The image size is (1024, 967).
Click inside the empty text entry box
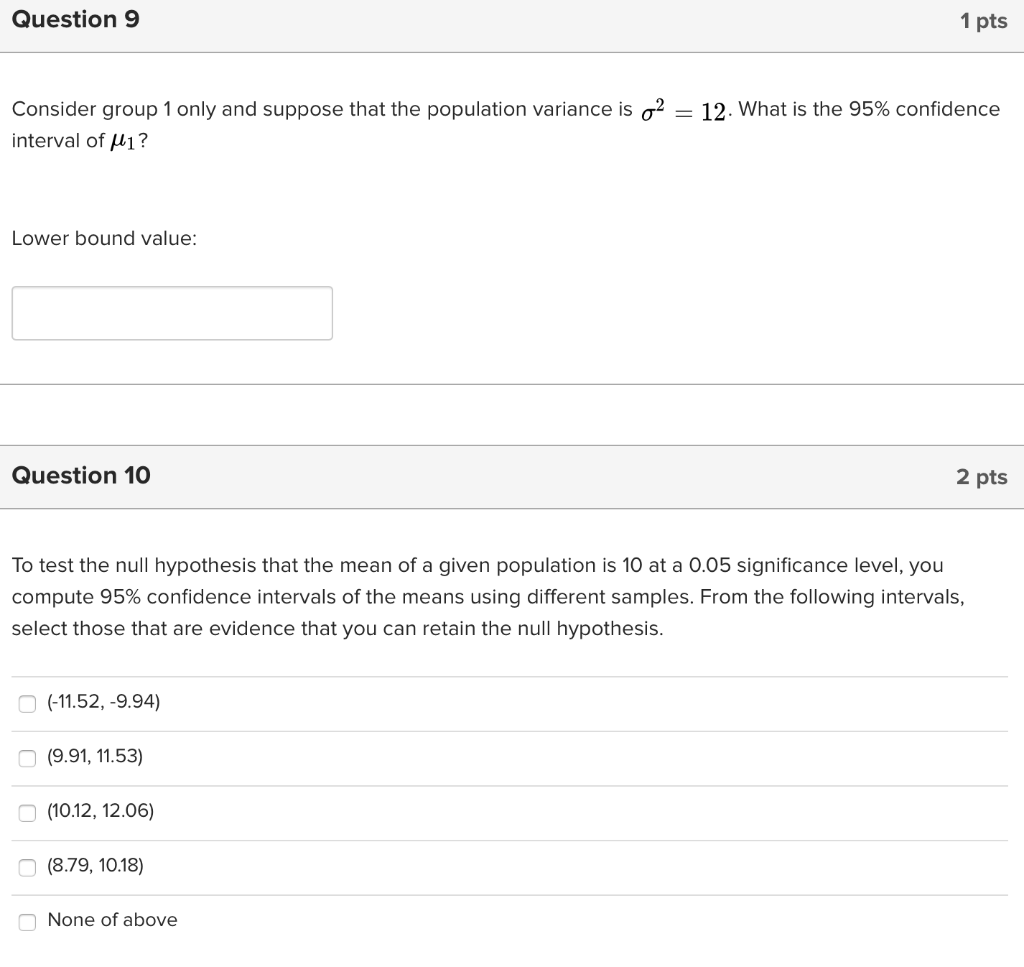click(x=171, y=313)
